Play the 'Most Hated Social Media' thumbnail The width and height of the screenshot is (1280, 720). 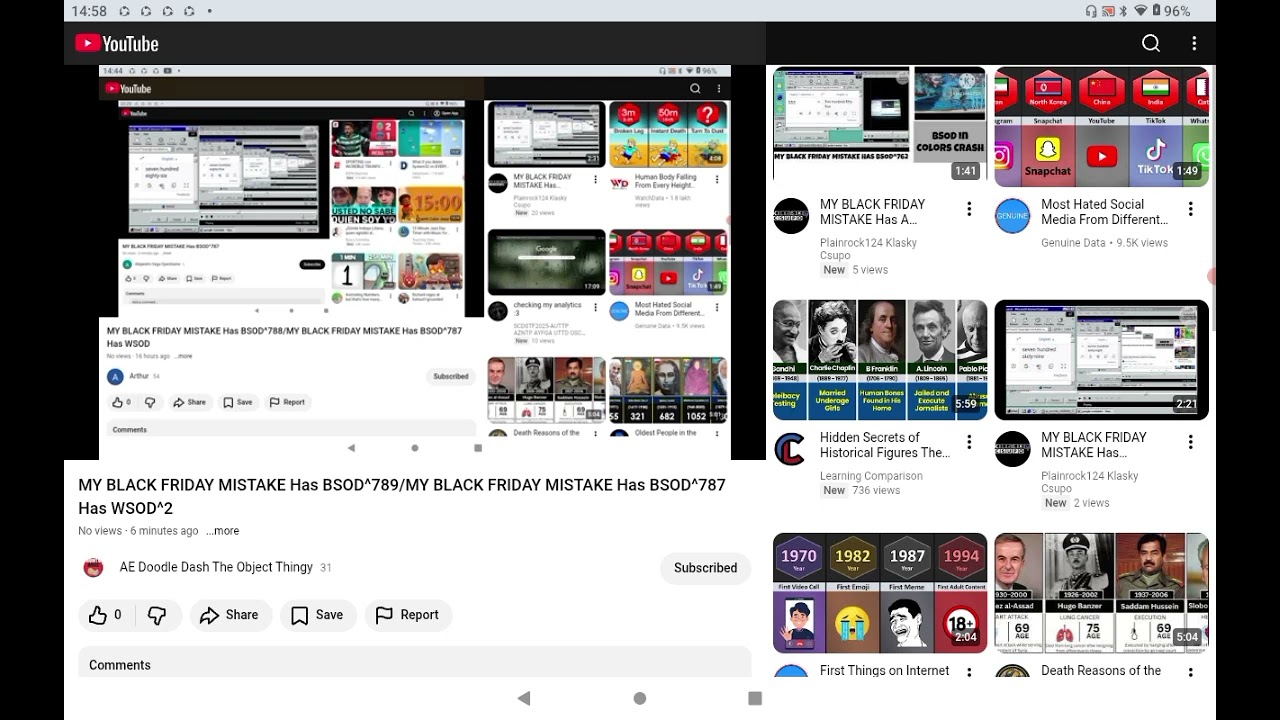click(x=1101, y=126)
